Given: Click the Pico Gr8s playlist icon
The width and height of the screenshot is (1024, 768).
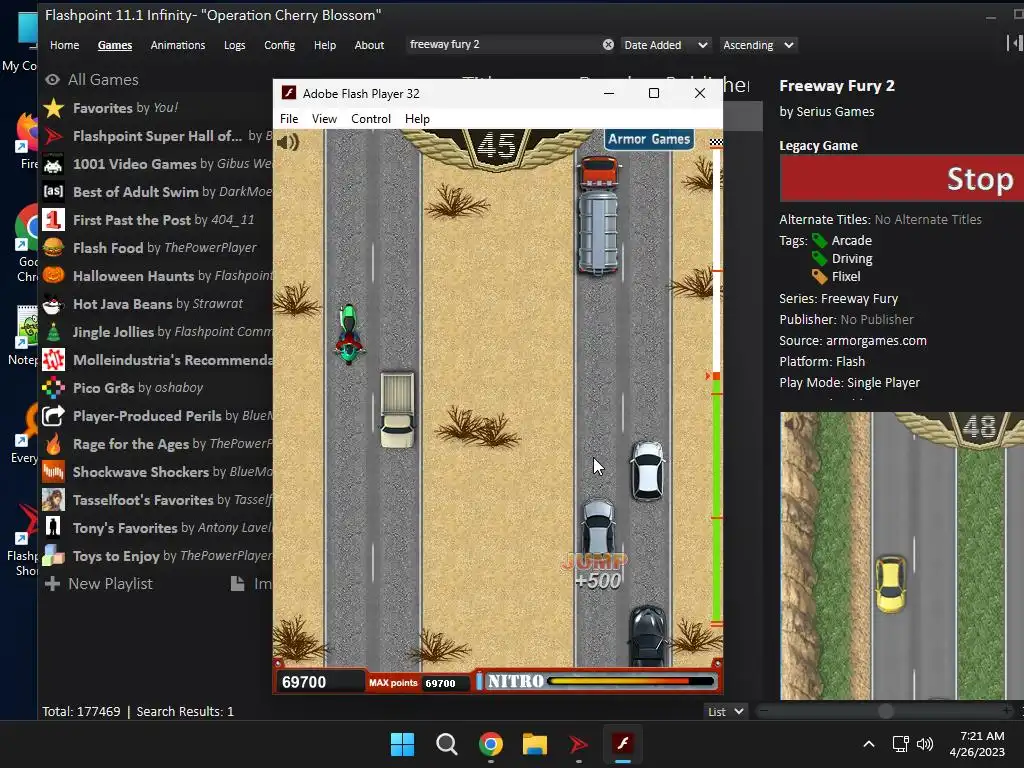Looking at the screenshot, I should [x=54, y=388].
